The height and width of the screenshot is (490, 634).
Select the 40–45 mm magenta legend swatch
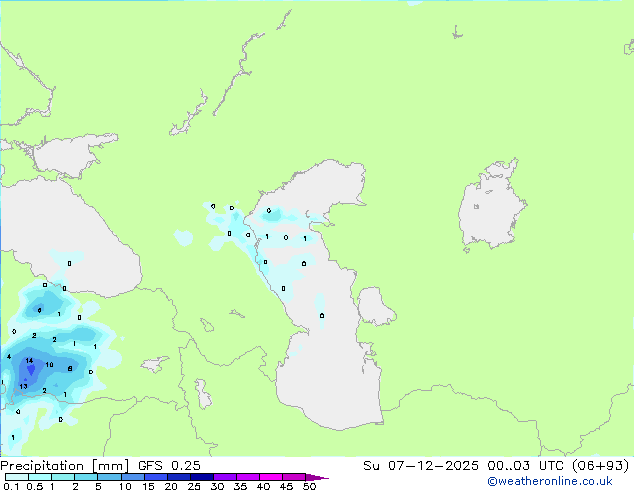271,477
